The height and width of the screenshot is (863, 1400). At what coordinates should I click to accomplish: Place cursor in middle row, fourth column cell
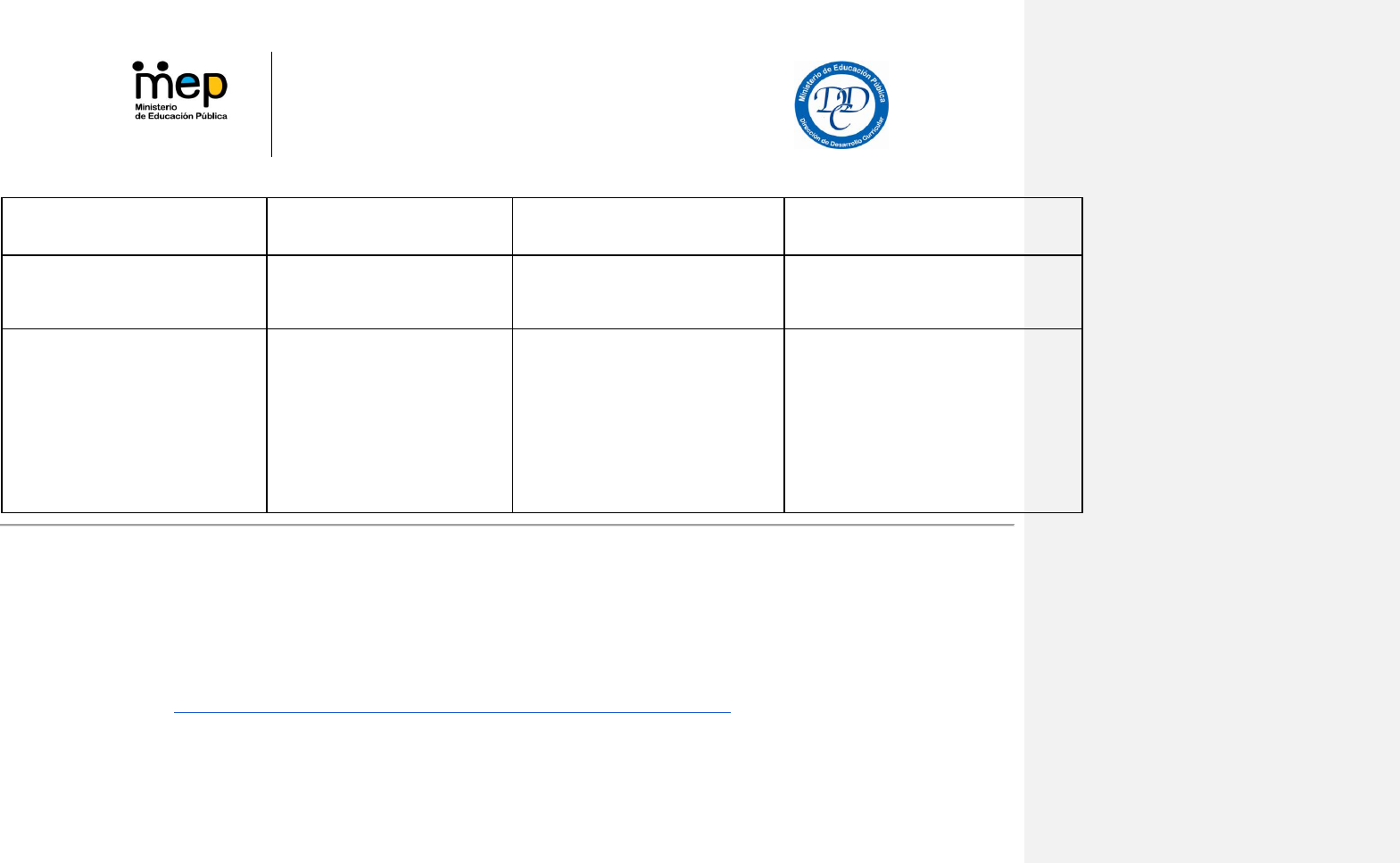point(932,292)
